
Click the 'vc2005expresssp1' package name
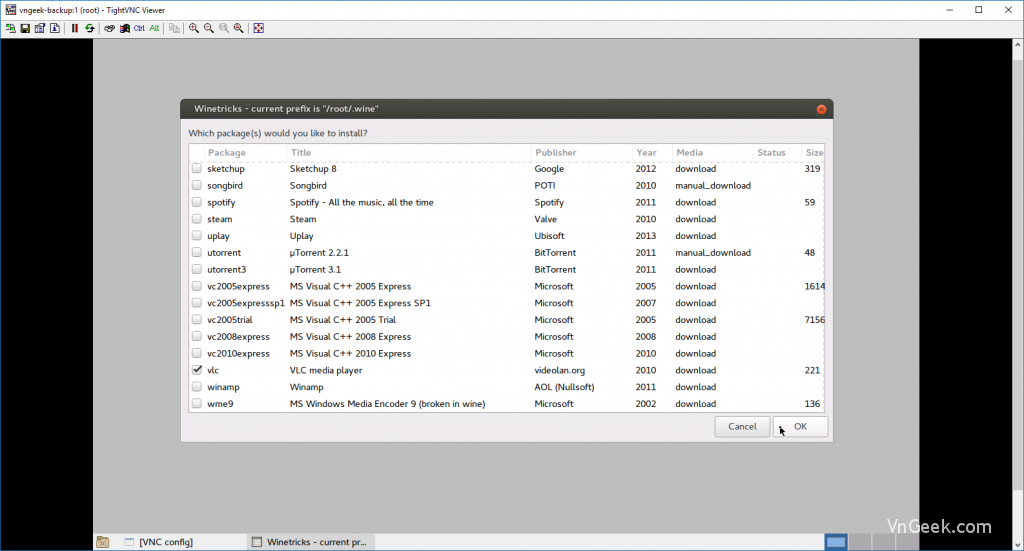tap(246, 303)
